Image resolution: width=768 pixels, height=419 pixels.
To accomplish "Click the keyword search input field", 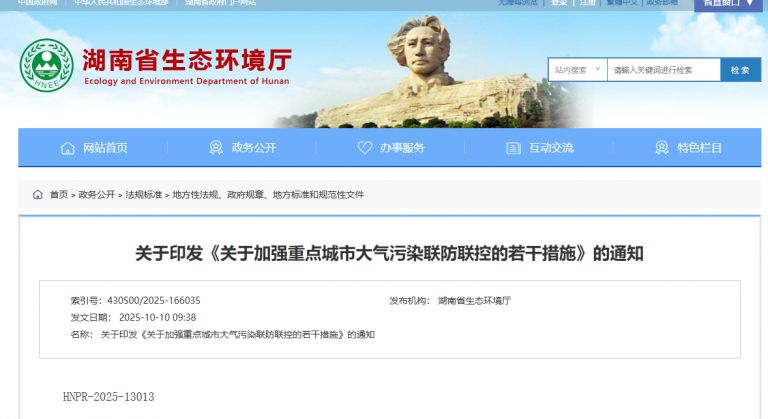I will [x=664, y=70].
